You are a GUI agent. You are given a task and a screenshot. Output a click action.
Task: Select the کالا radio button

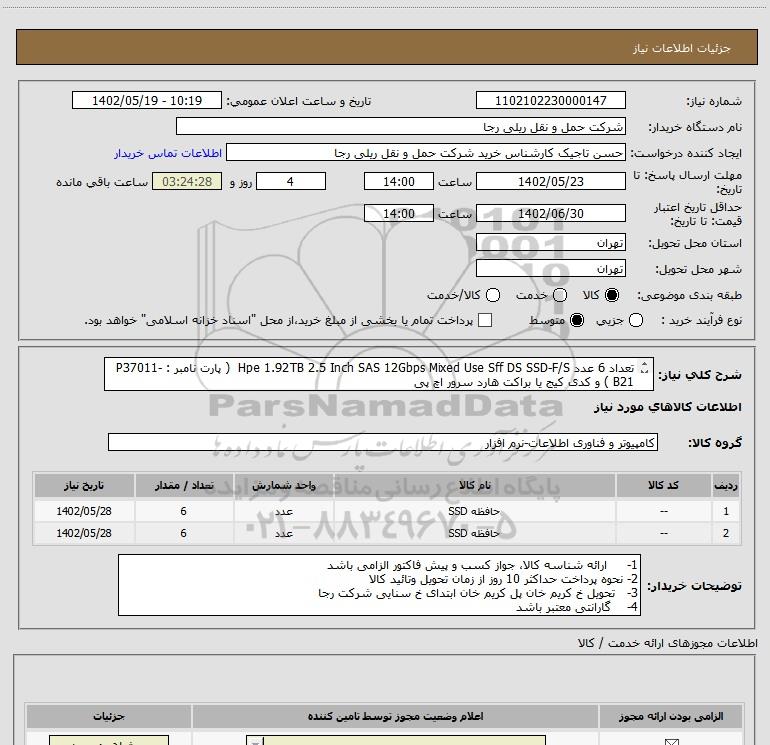612,295
